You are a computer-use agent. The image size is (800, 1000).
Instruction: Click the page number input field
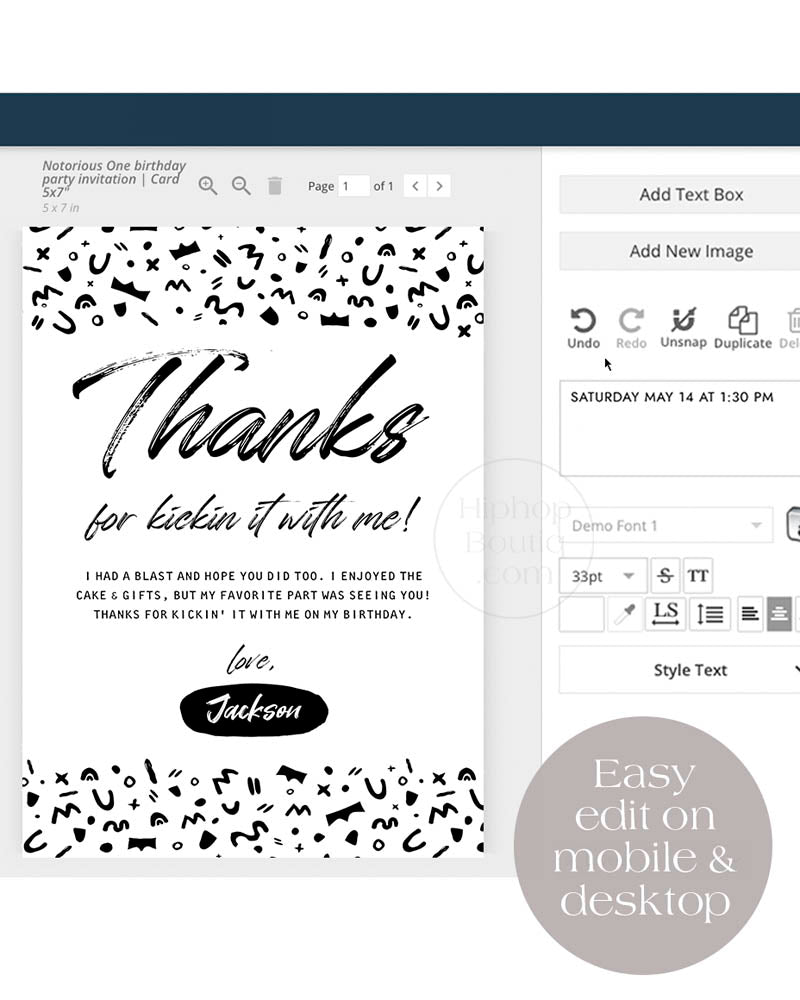pyautogui.click(x=353, y=186)
